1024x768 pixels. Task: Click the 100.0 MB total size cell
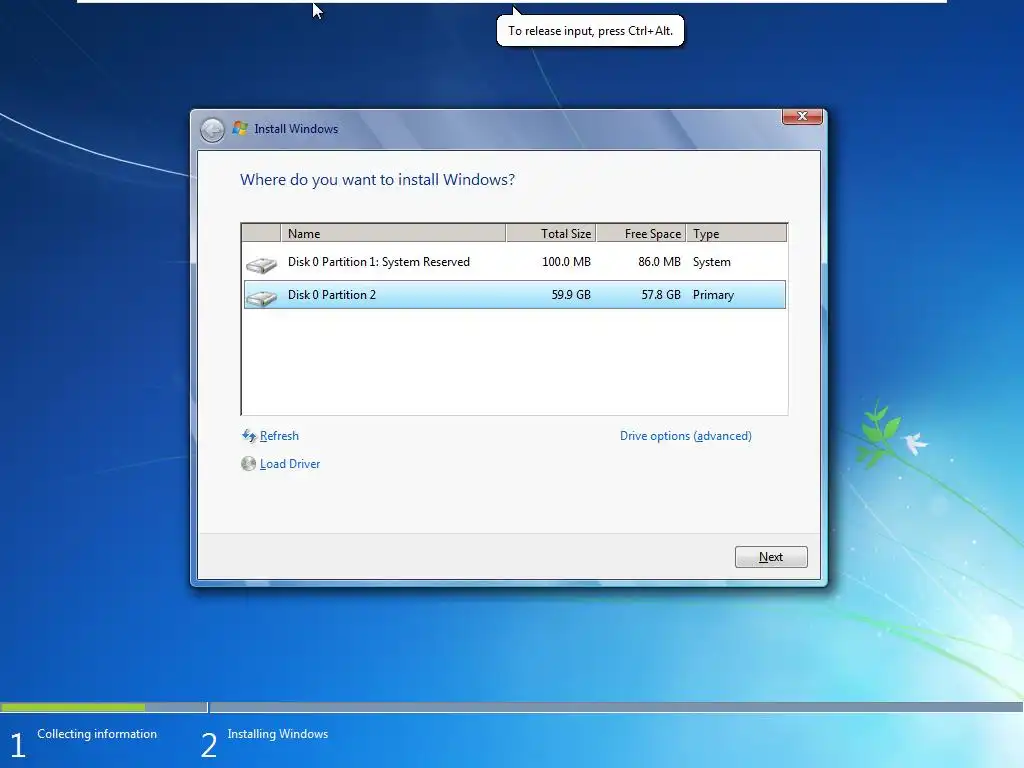coord(566,262)
